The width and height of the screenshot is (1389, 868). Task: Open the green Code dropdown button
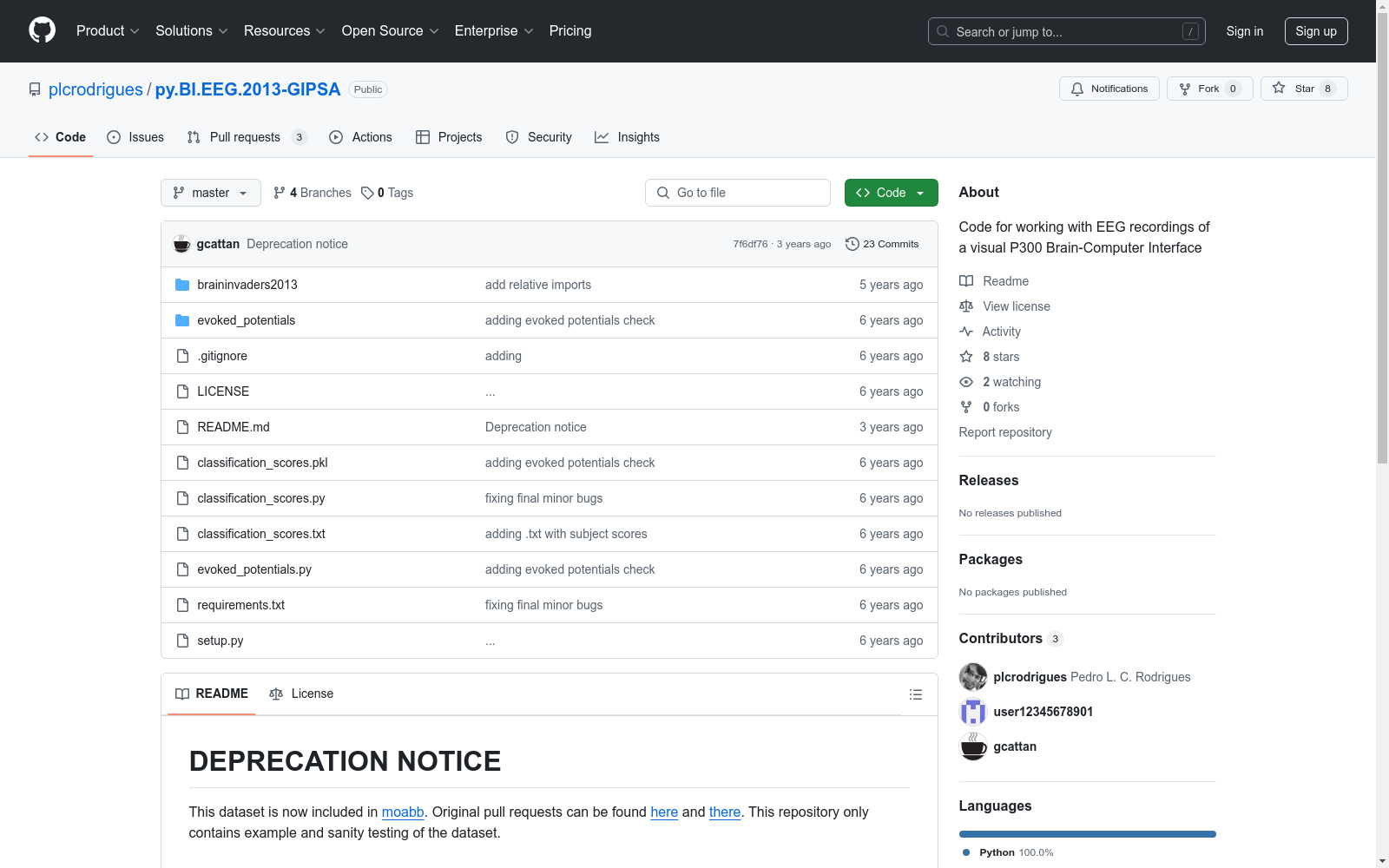[x=892, y=193]
